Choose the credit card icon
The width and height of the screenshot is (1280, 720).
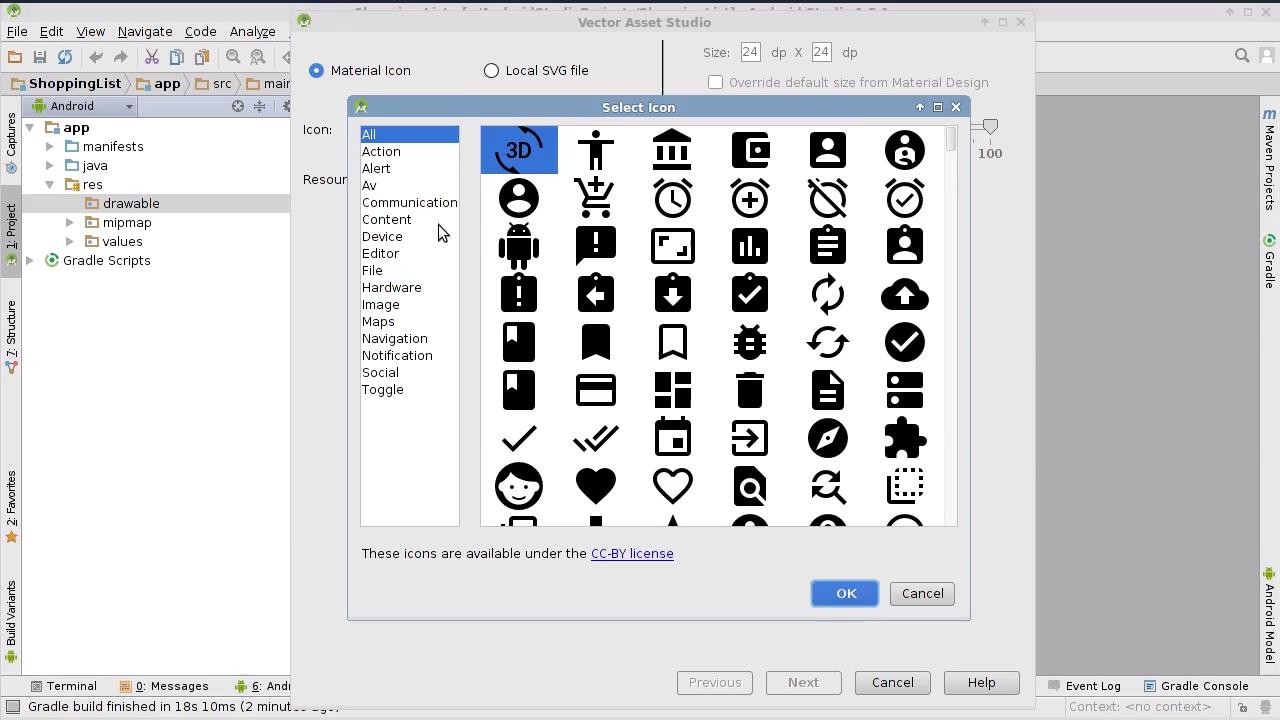(596, 390)
